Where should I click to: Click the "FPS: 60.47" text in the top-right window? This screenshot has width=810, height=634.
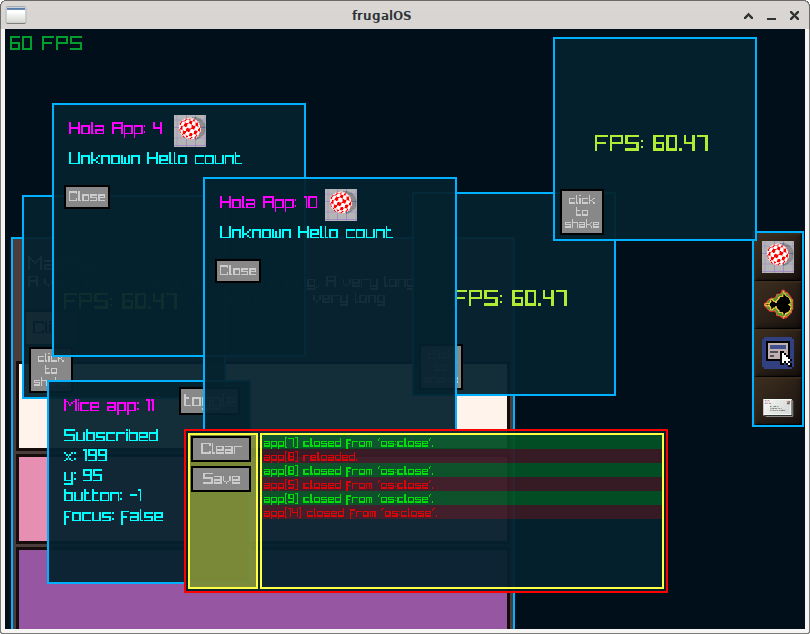tap(651, 143)
